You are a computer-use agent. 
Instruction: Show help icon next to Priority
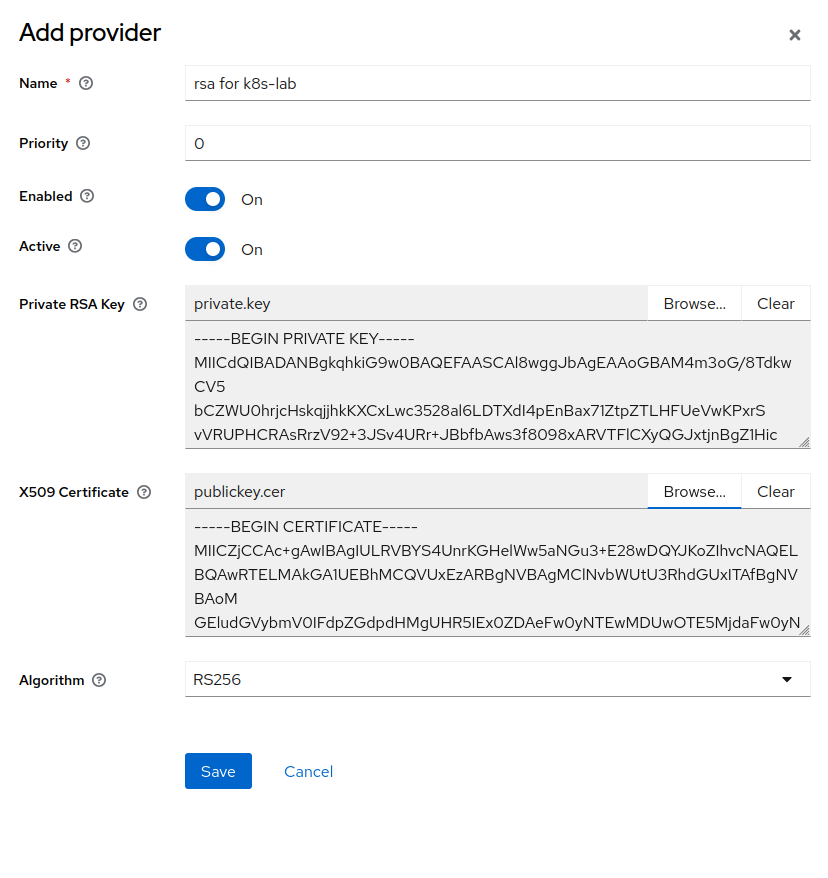tap(83, 143)
